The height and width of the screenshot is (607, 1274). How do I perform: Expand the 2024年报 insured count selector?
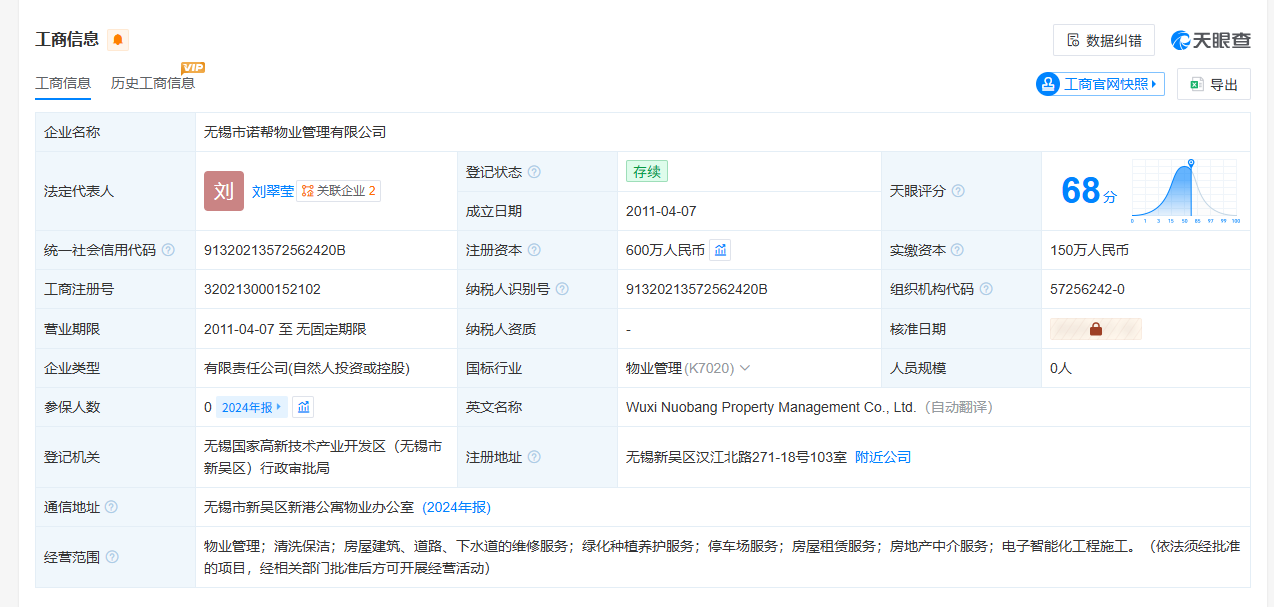pyautogui.click(x=252, y=407)
